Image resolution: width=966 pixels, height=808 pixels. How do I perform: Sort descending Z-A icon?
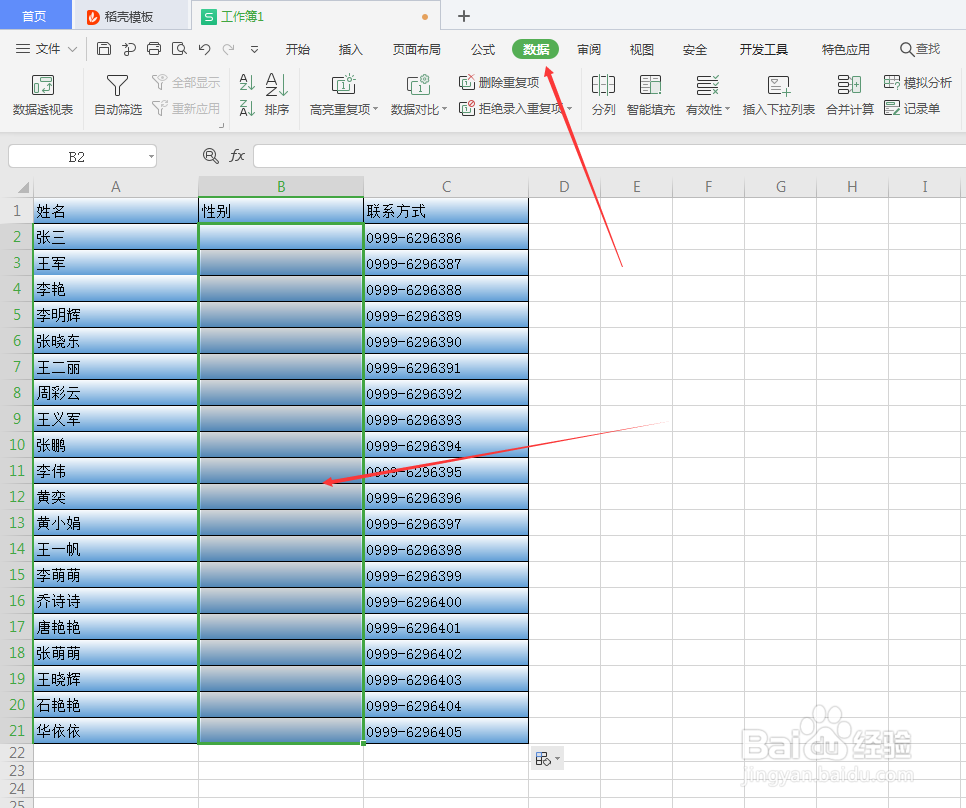click(247, 108)
